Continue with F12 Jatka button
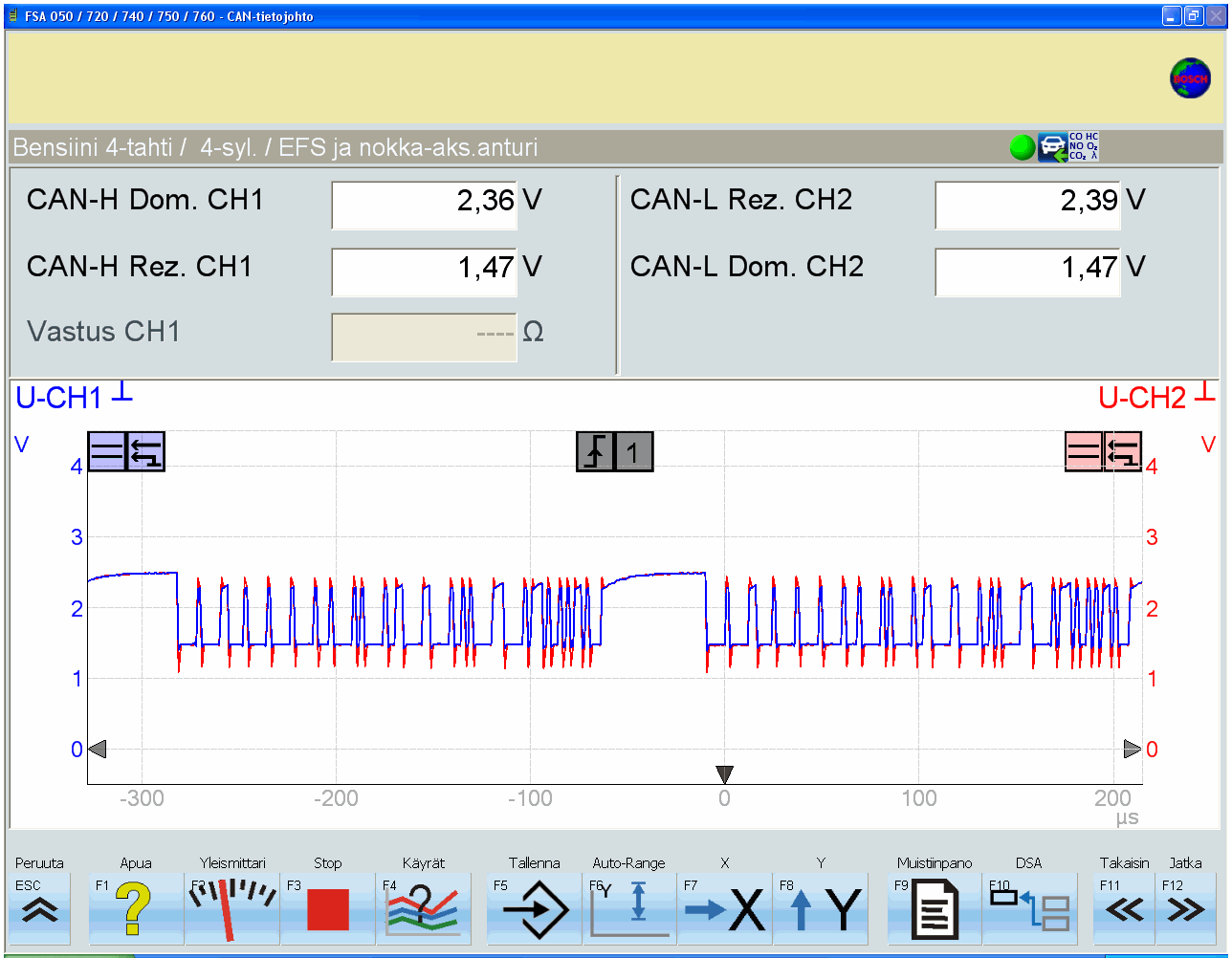This screenshot has width=1232, height=958. [x=1186, y=908]
